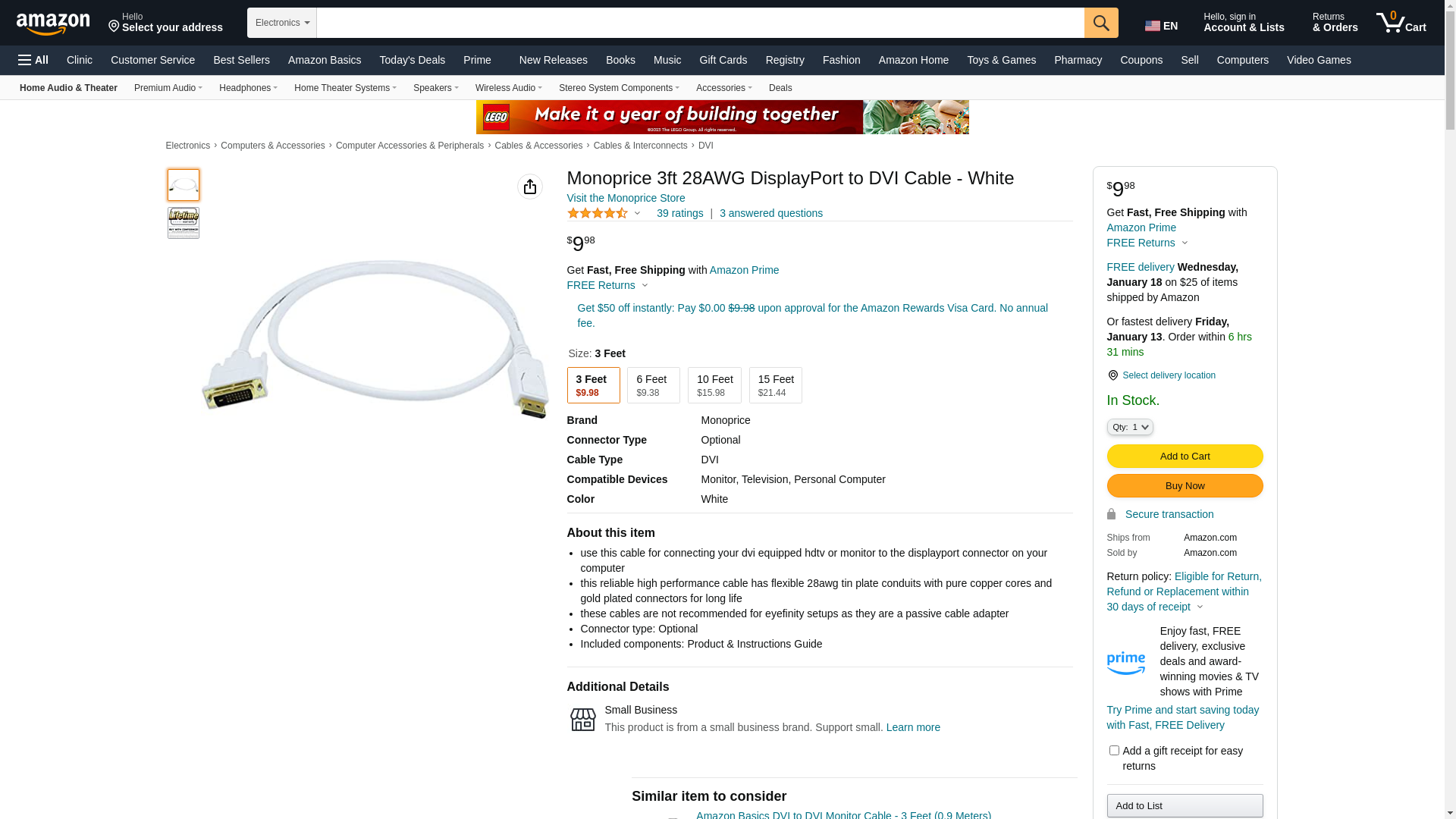Click into the search input field
This screenshot has width=1456, height=819.
click(701, 23)
